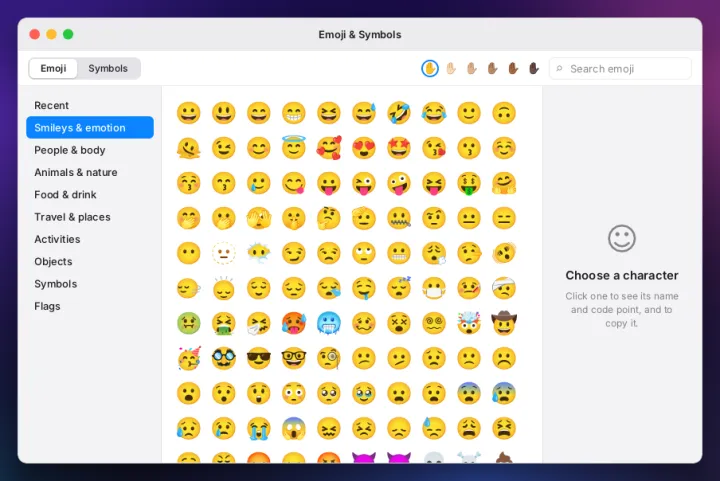720x481 pixels.
Task: Select the dark skin tone hand
Action: (x=534, y=69)
